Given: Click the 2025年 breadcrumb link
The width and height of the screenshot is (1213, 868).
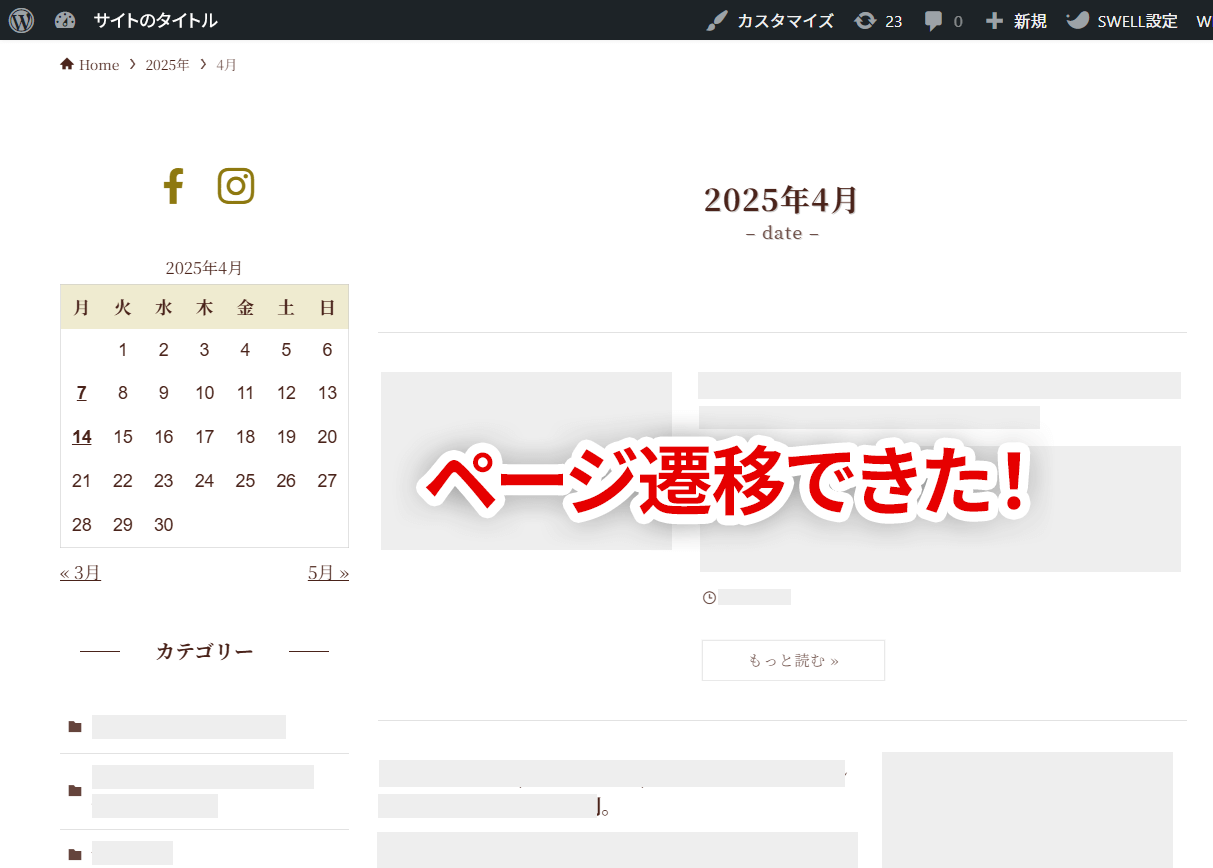Looking at the screenshot, I should pos(167,65).
